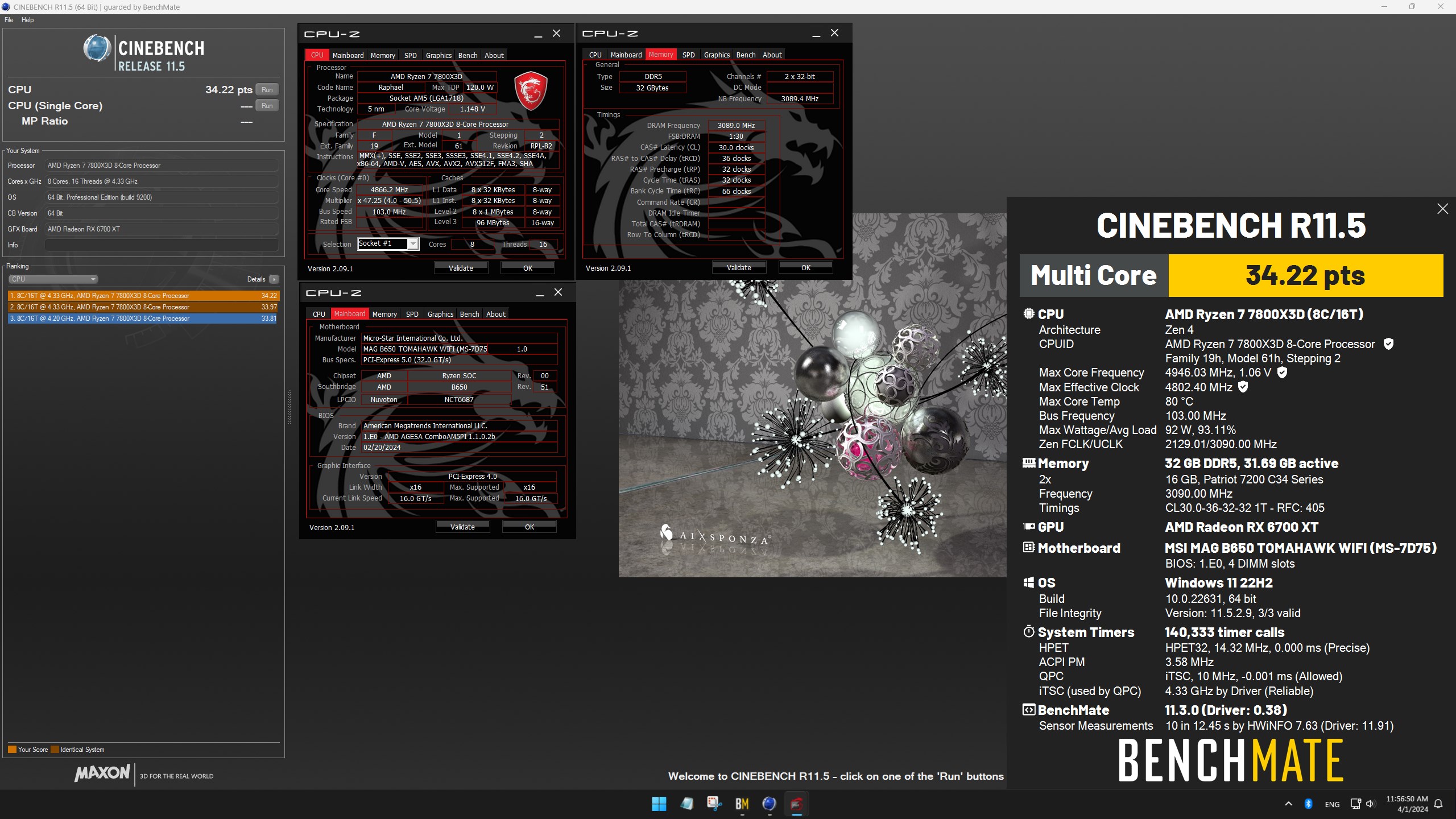Click shield icon beside Max Effective Clock
Viewport: 1456px width, 819px height.
point(1243,387)
